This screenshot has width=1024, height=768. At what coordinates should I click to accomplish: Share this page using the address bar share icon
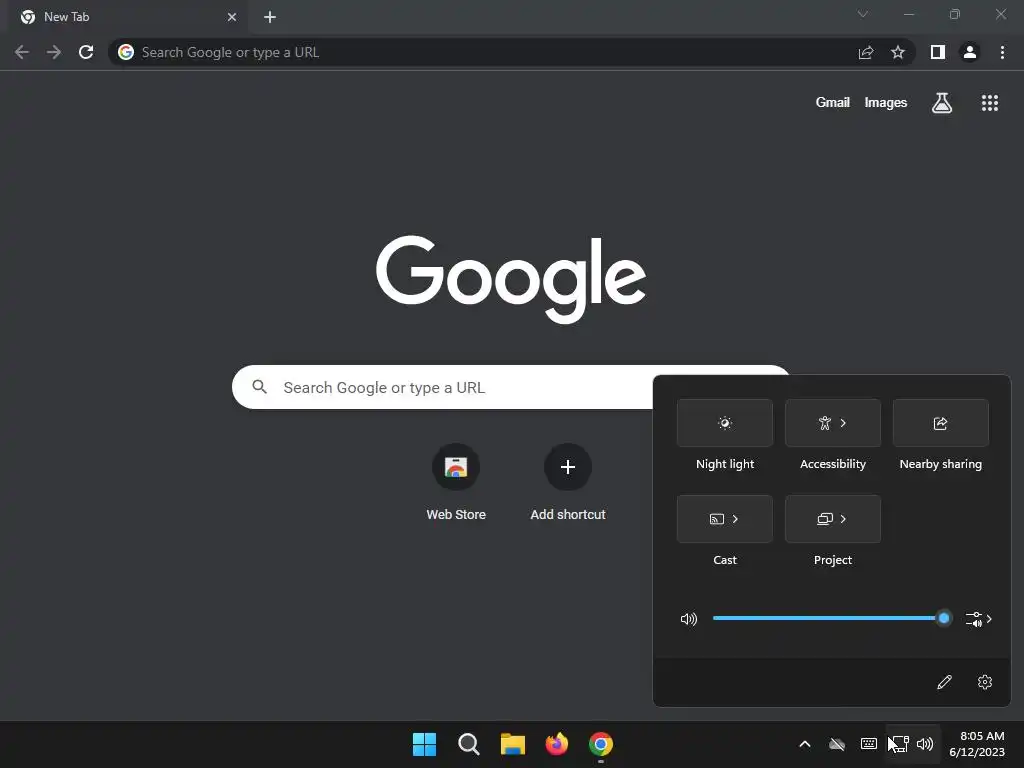[866, 52]
